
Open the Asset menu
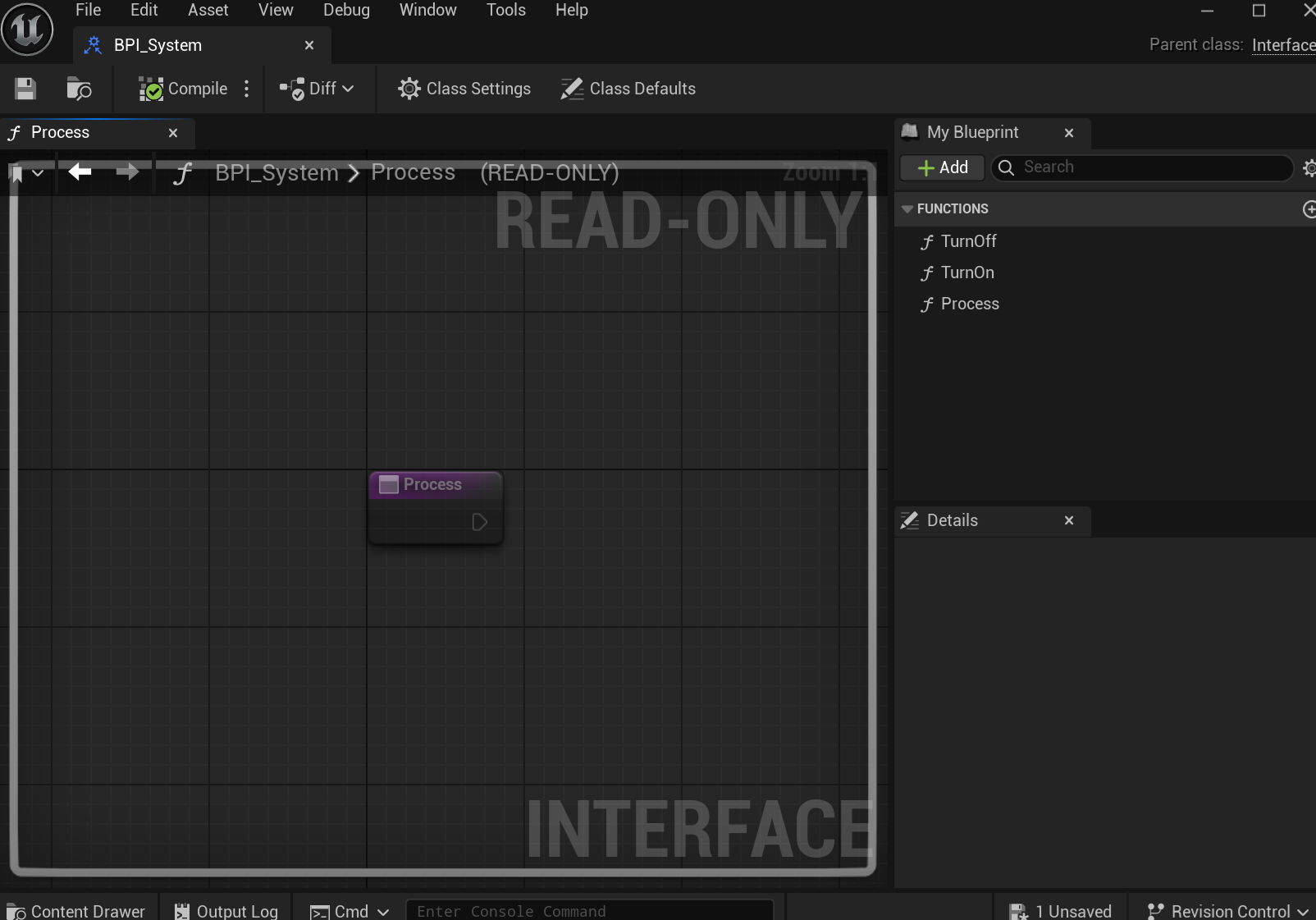(208, 10)
